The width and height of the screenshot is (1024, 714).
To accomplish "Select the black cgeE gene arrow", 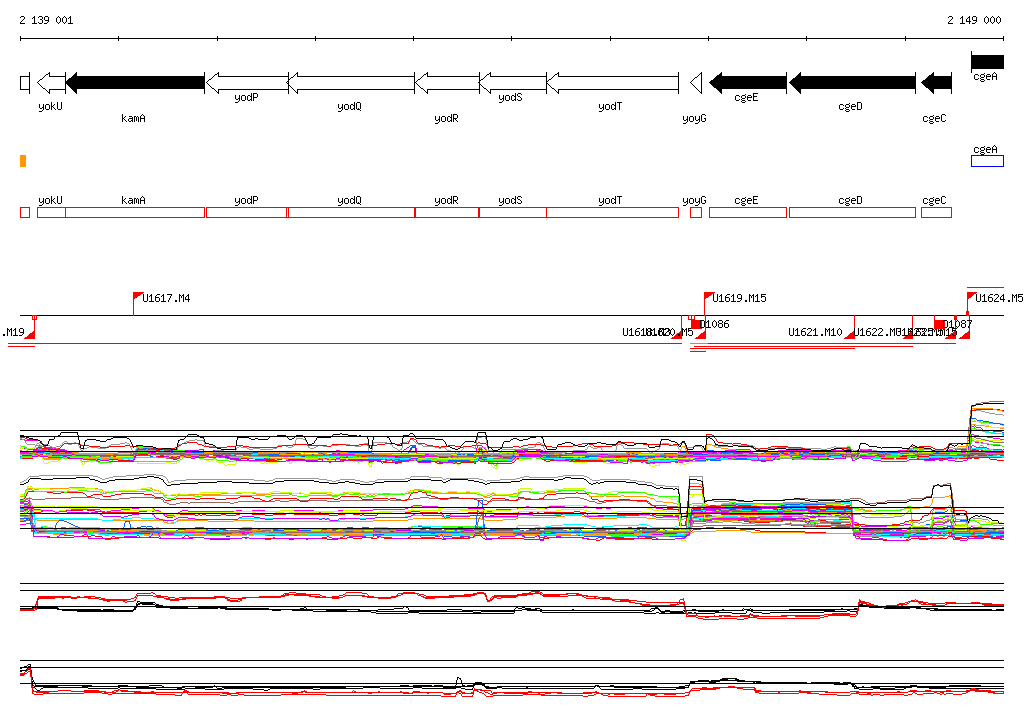I will 748,82.
